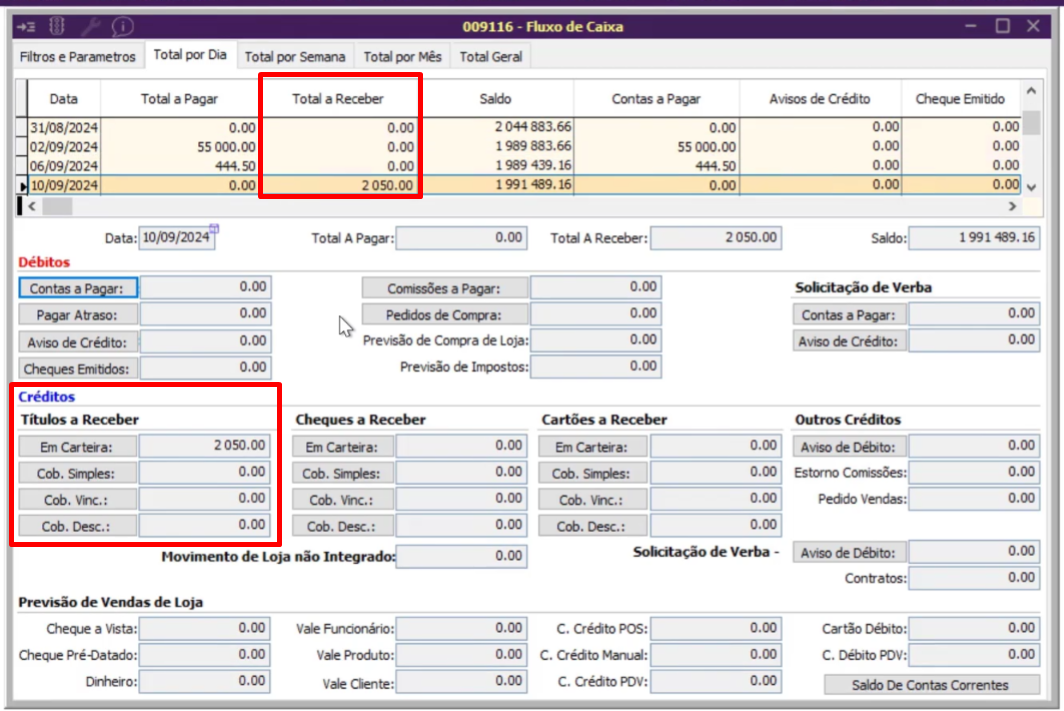Click the Cheque a Vista value field
The image size is (1064, 711).
pyautogui.click(x=205, y=629)
